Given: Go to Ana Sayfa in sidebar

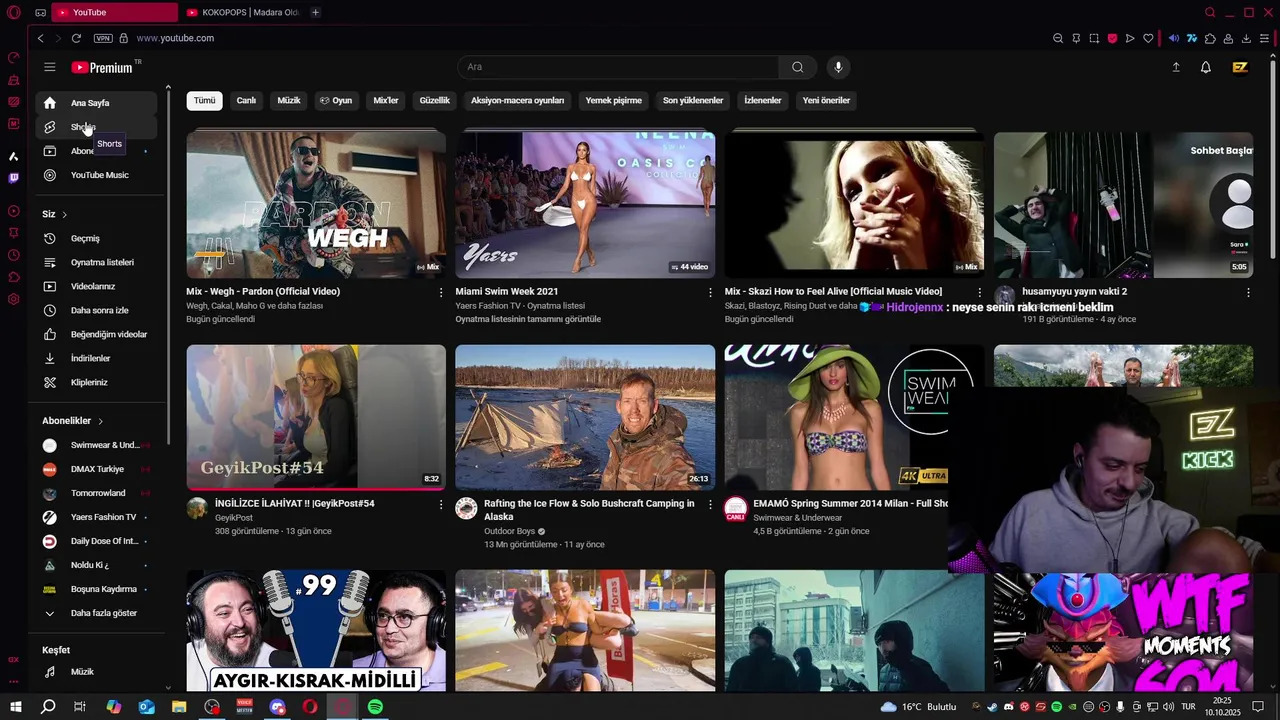Looking at the screenshot, I should click(97, 103).
